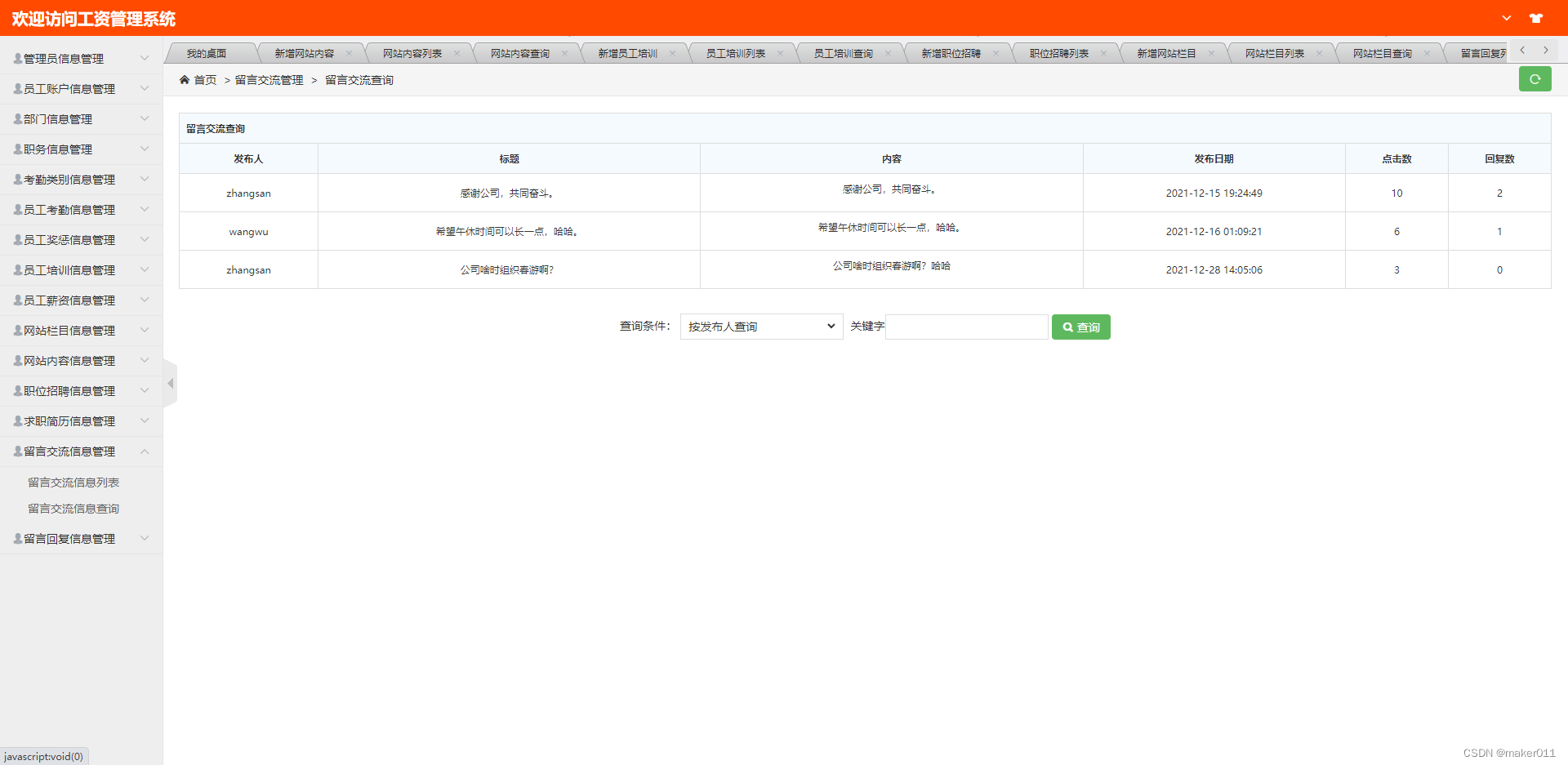Viewport: 1568px width, 765px height.
Task: Expand 员工奖惩信息管理 chevron
Action: coord(145,239)
